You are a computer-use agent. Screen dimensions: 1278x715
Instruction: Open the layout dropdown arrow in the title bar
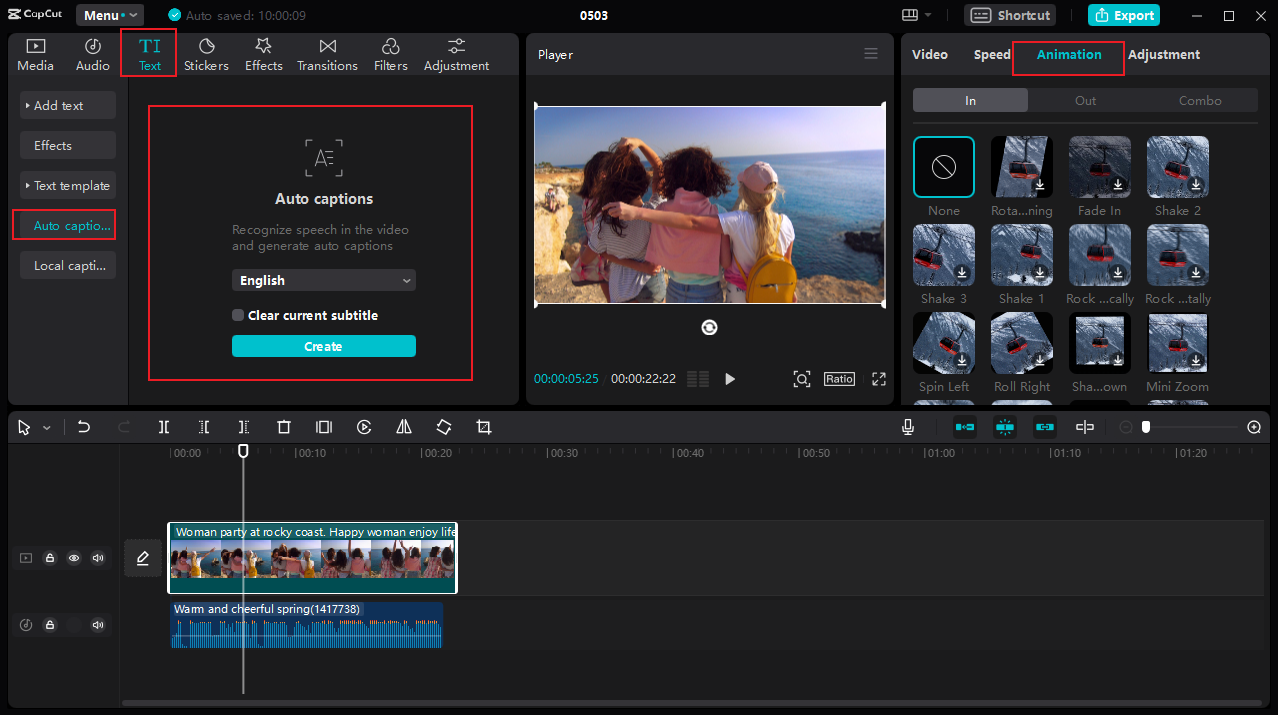tap(928, 15)
